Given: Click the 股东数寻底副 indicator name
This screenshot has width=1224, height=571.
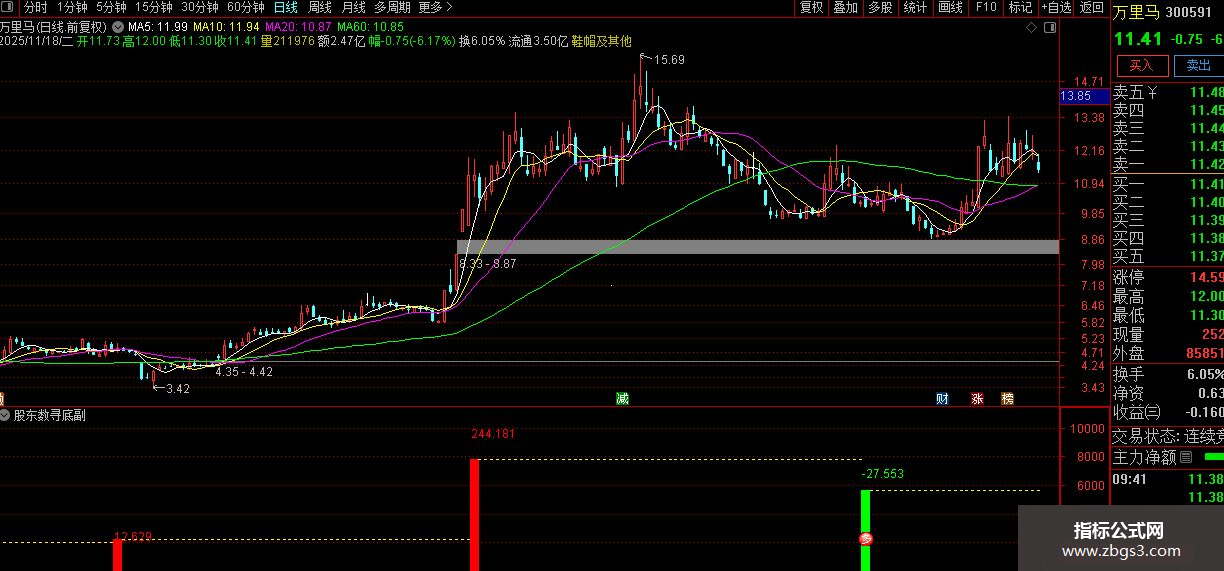Looking at the screenshot, I should point(49,415).
